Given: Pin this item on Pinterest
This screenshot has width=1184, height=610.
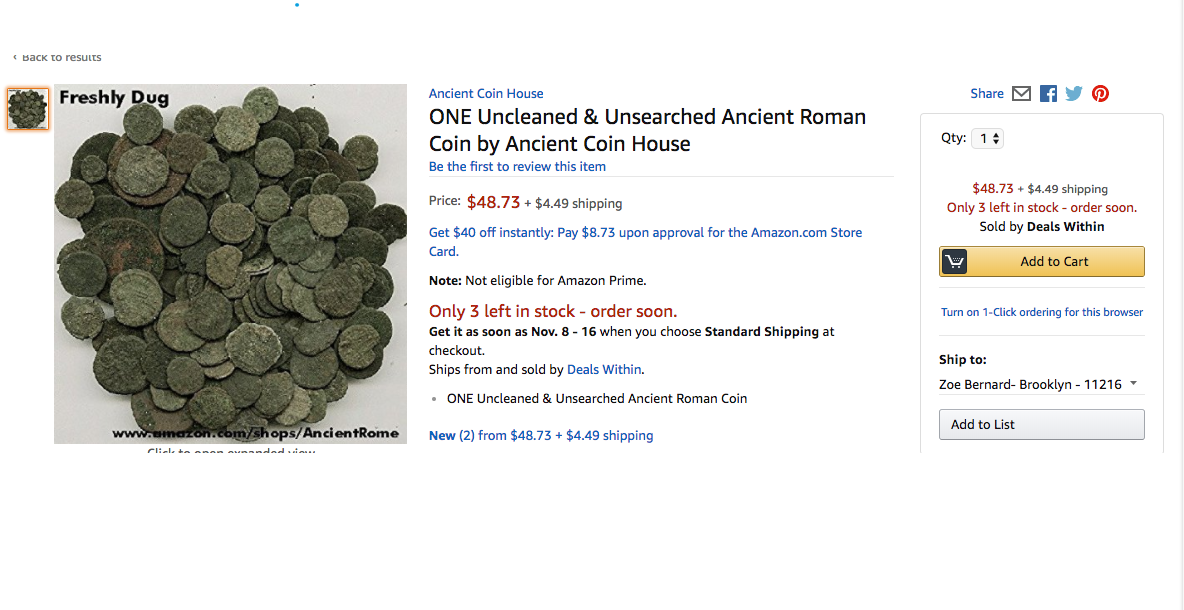Looking at the screenshot, I should point(1100,93).
